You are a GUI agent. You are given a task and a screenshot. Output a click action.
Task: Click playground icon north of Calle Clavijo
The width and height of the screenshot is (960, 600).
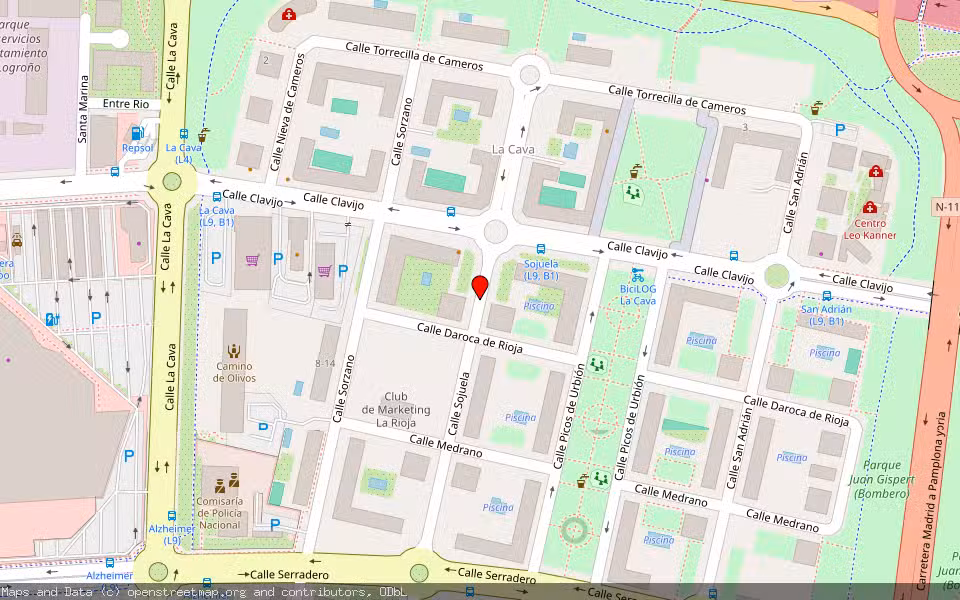632,194
